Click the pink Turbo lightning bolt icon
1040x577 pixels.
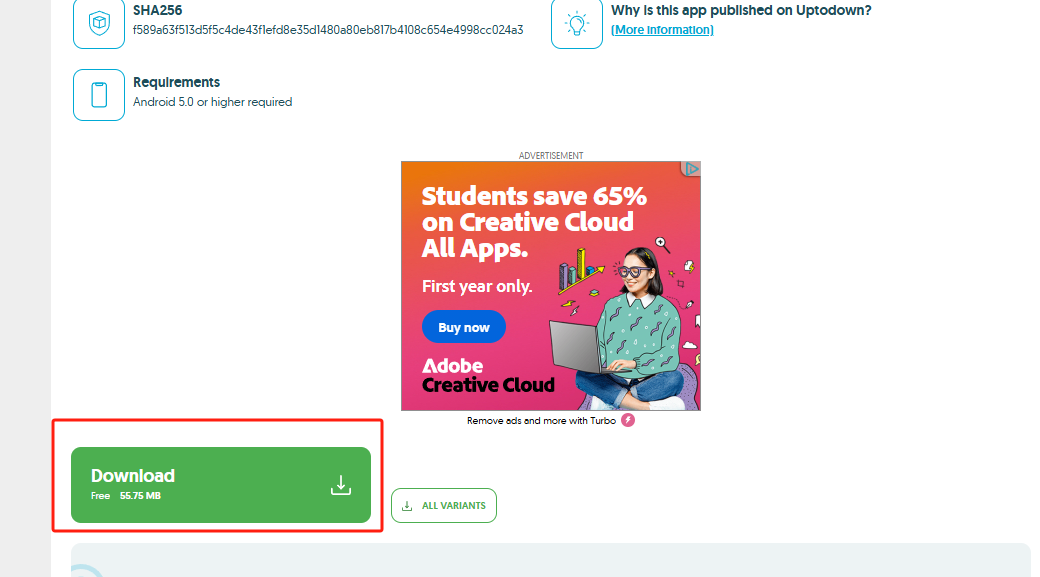click(628, 421)
